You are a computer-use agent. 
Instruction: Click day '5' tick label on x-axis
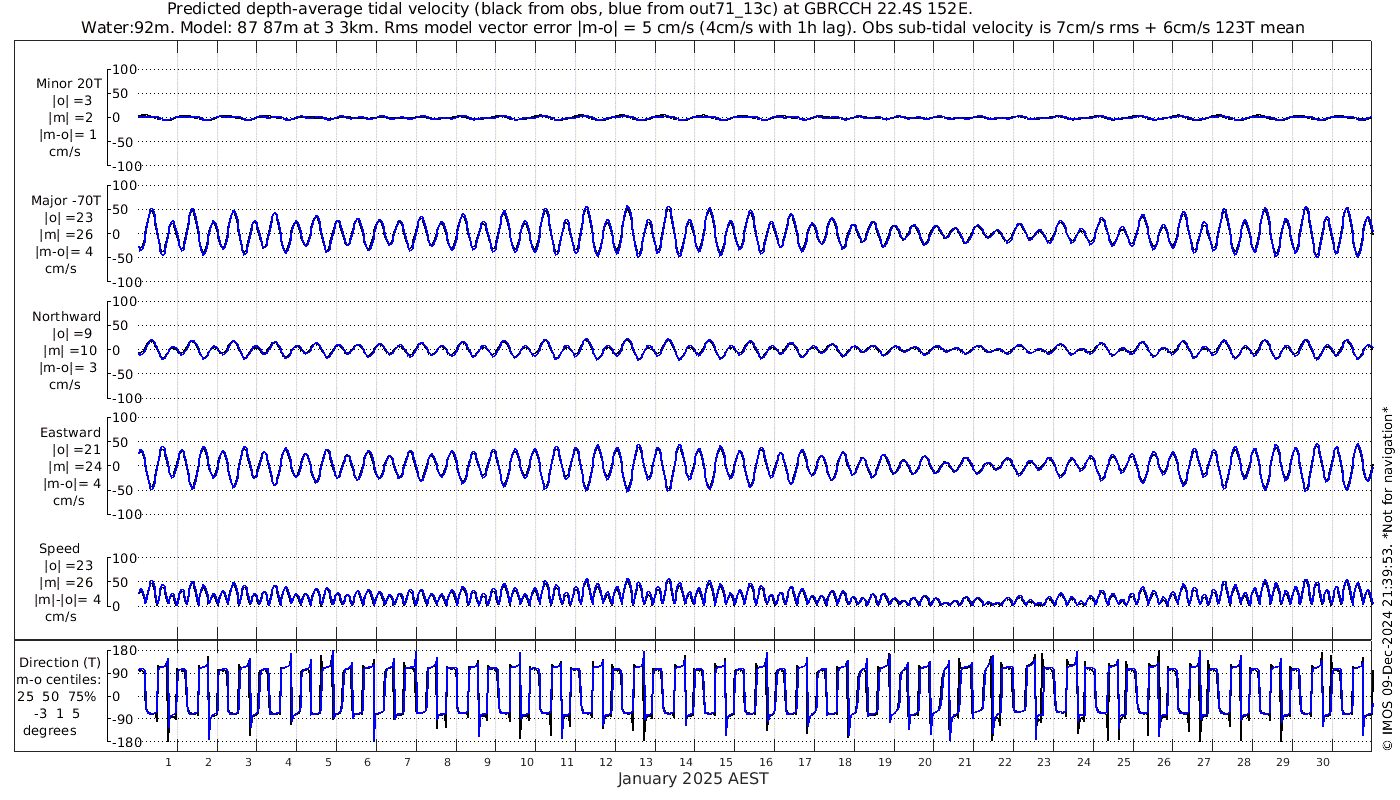tap(328, 762)
